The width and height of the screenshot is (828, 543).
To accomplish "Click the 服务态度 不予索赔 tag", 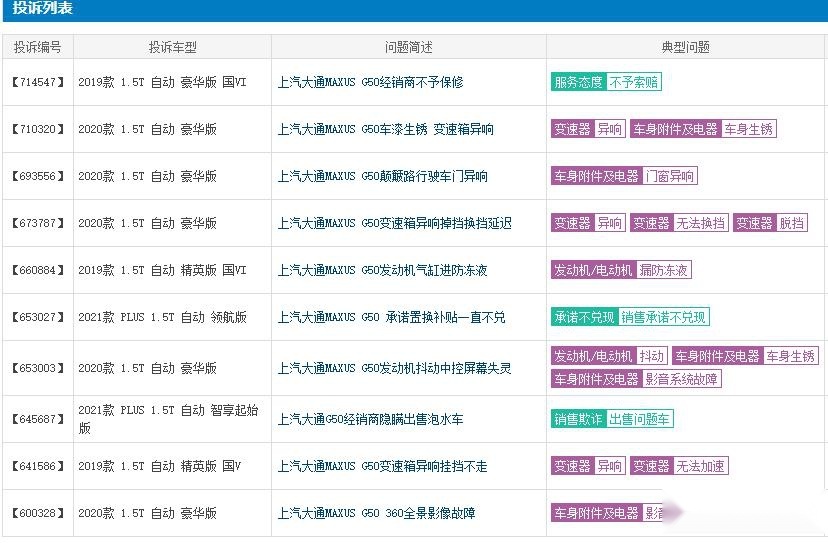I will coord(606,82).
